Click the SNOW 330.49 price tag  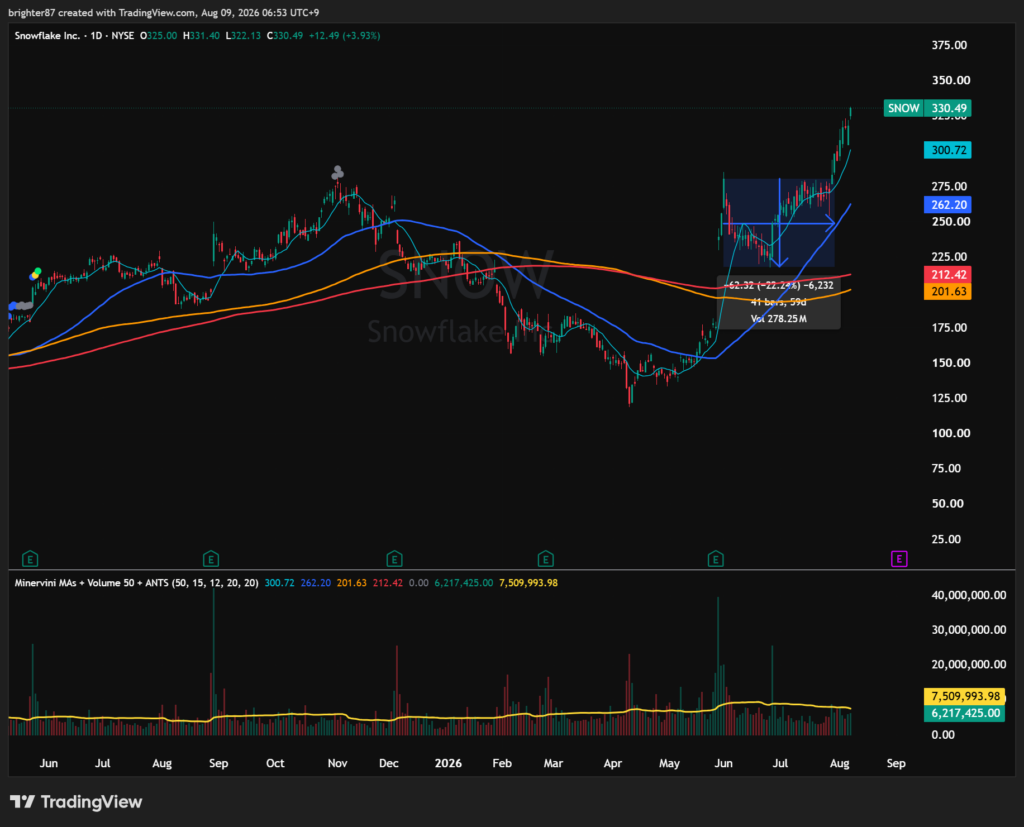(927, 108)
